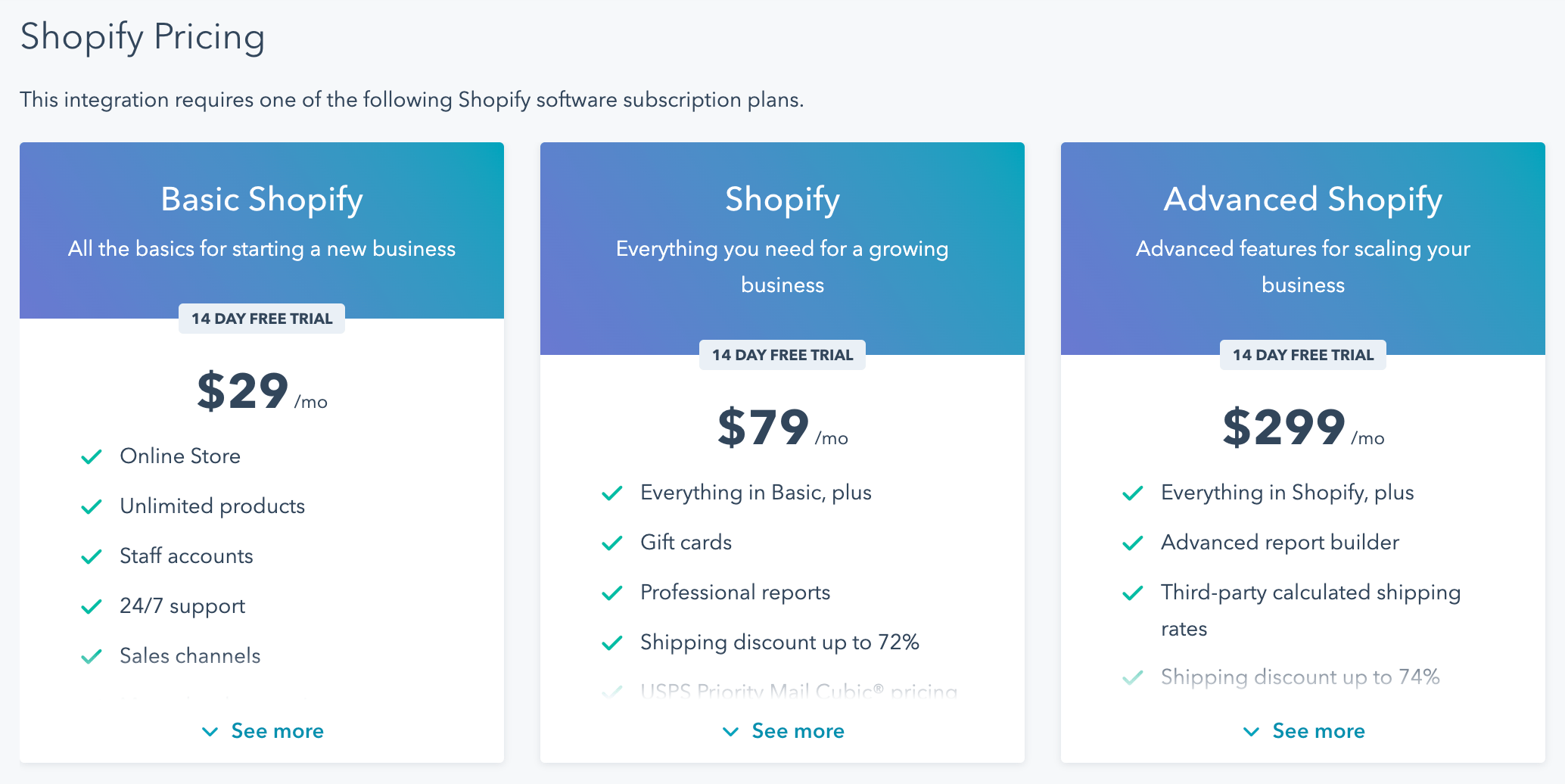Click the checkmark beside Sales channels
Image resolution: width=1565 pixels, height=784 pixels.
click(92, 656)
